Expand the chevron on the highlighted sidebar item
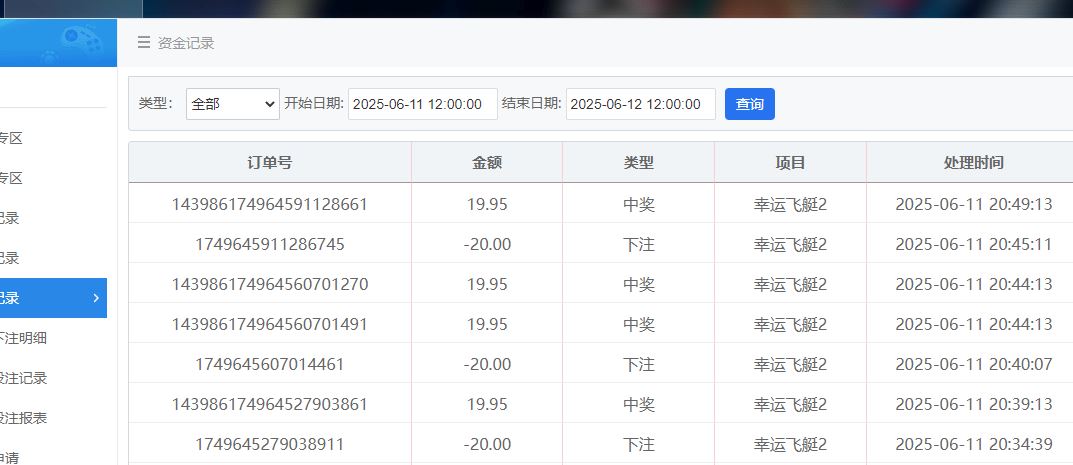Image resolution: width=1073 pixels, height=465 pixels. (x=96, y=298)
